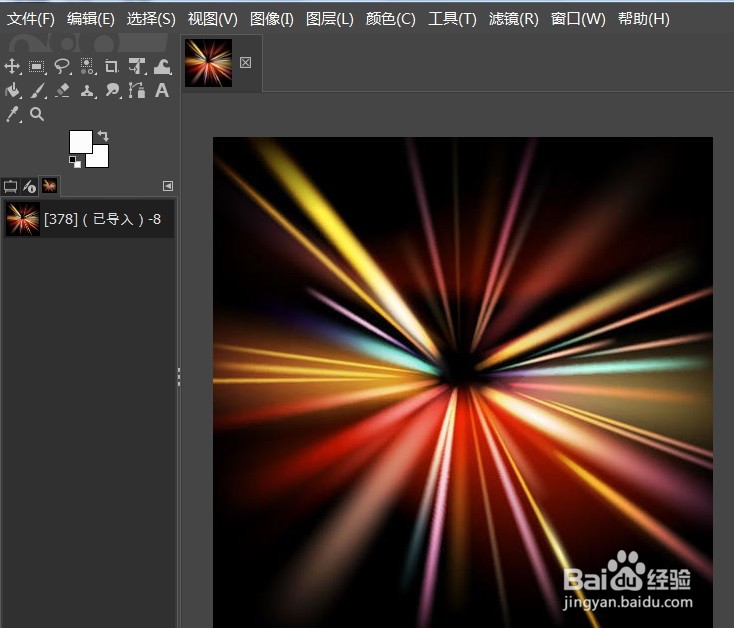Close the starburst image tab
This screenshot has height=628, width=734.
pos(245,62)
